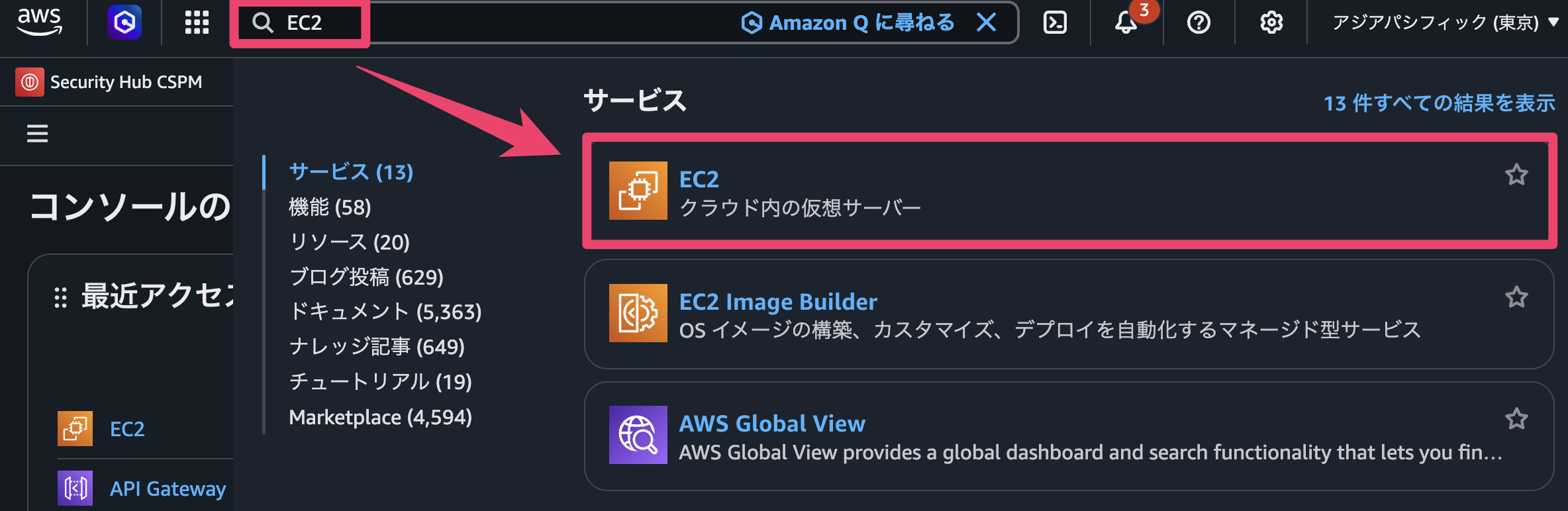Open the Amazon Q assistant icon

click(x=124, y=22)
